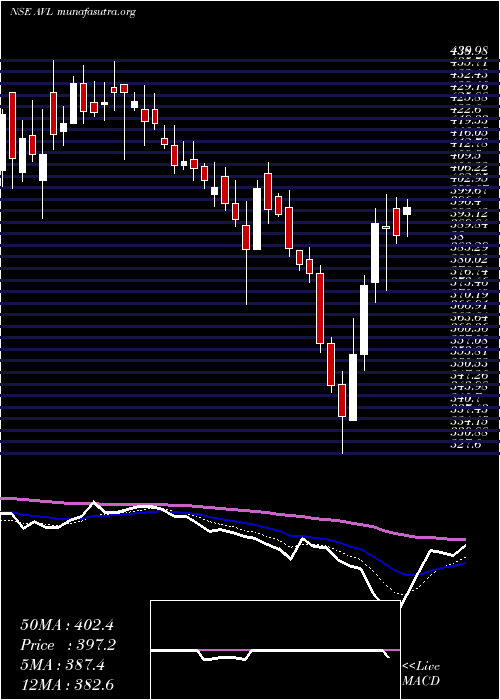The width and height of the screenshot is (500, 700).
Task: Click the 50MA : 402.4 readout
Action: tap(68, 624)
